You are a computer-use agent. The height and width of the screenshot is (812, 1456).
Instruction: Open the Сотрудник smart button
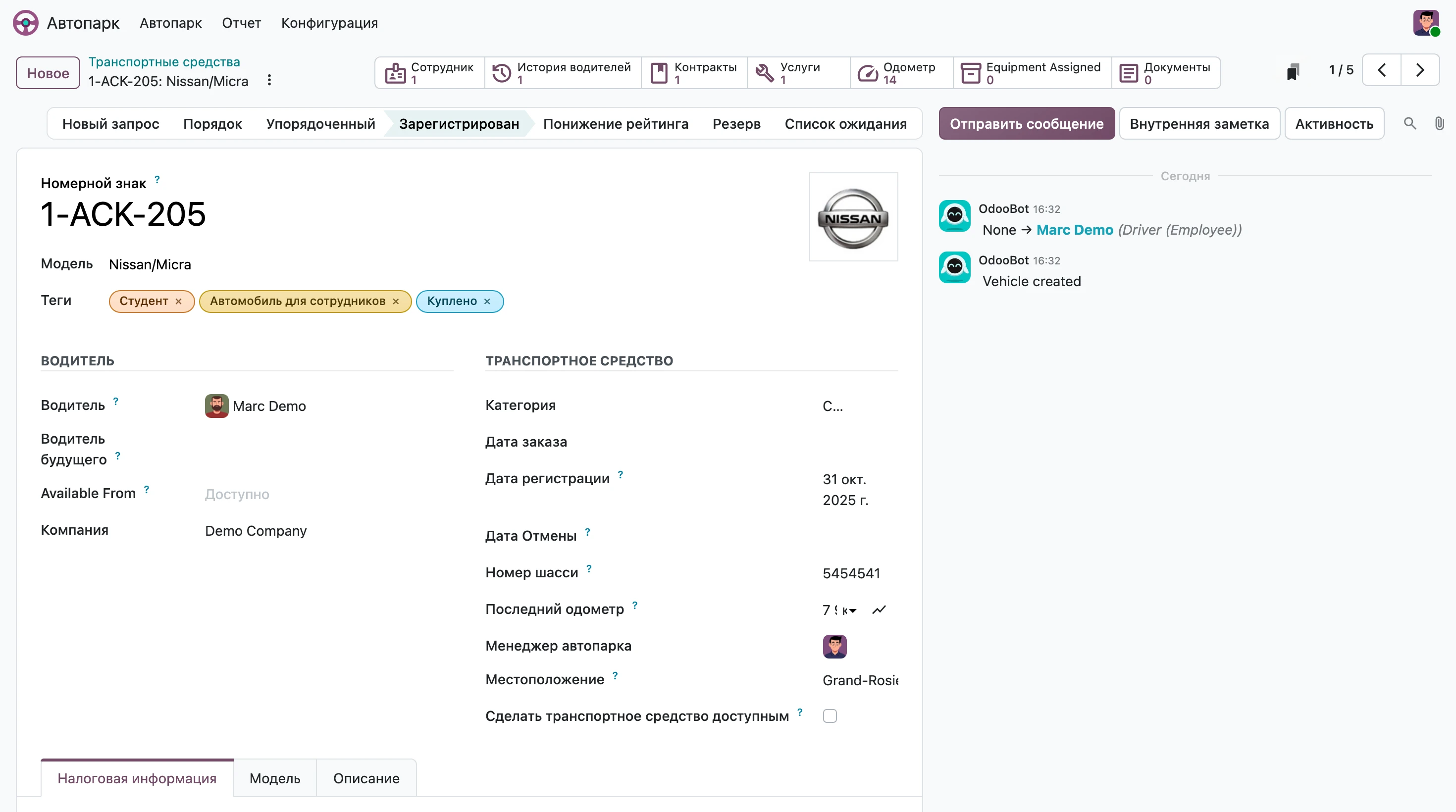[x=429, y=73]
